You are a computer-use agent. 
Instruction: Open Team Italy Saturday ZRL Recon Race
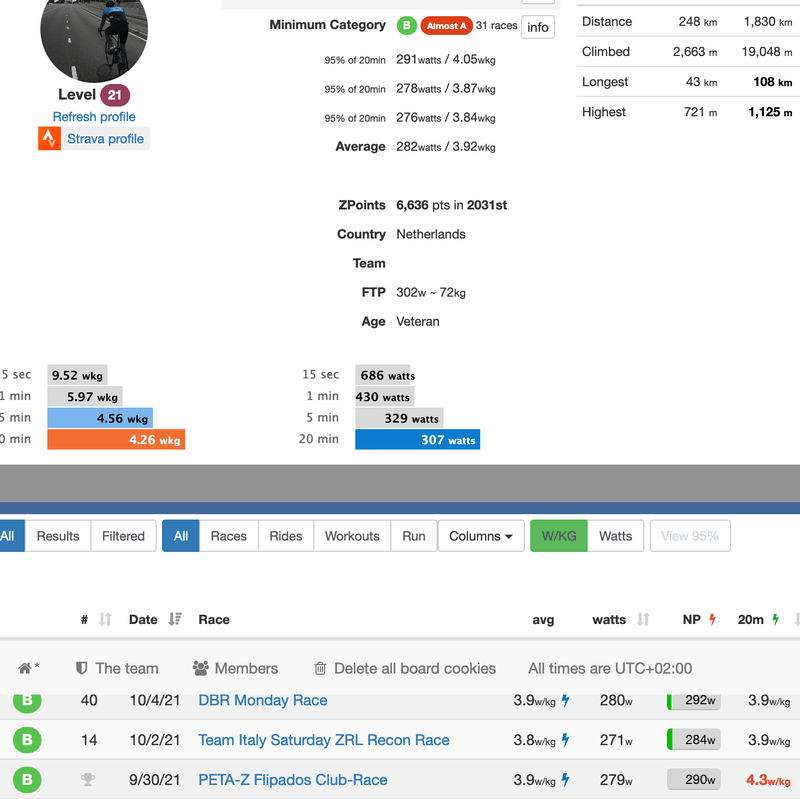coord(324,740)
